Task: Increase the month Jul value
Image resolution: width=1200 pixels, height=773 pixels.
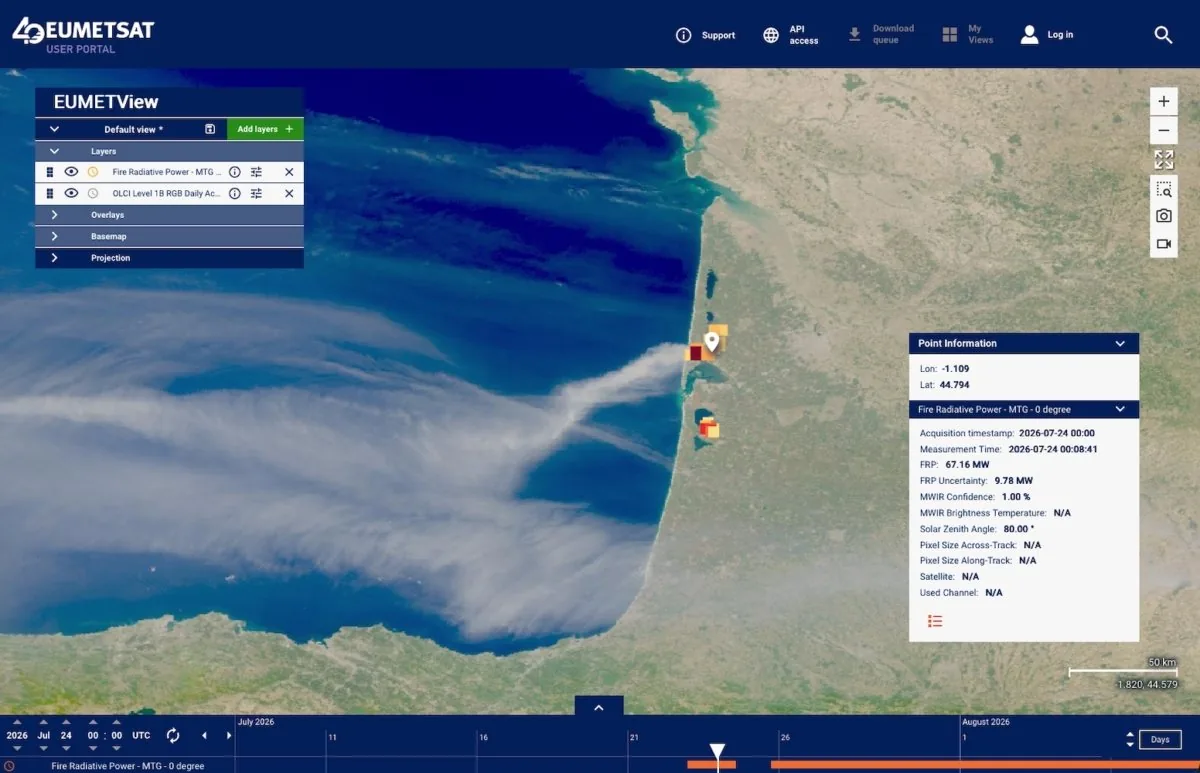Action: coord(42,722)
